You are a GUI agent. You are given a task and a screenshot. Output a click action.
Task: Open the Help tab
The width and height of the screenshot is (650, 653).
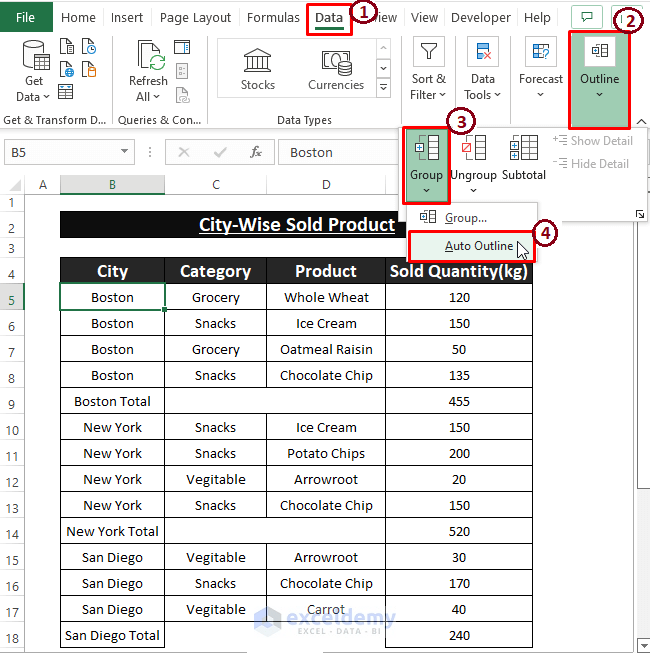click(537, 17)
